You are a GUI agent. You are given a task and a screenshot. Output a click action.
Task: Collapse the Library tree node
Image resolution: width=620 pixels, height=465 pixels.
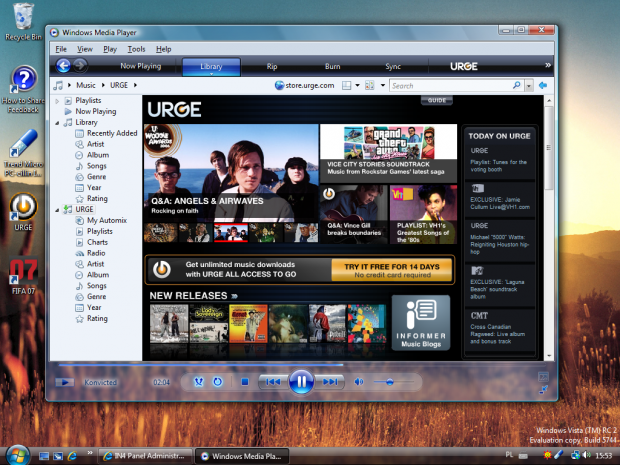pos(55,122)
